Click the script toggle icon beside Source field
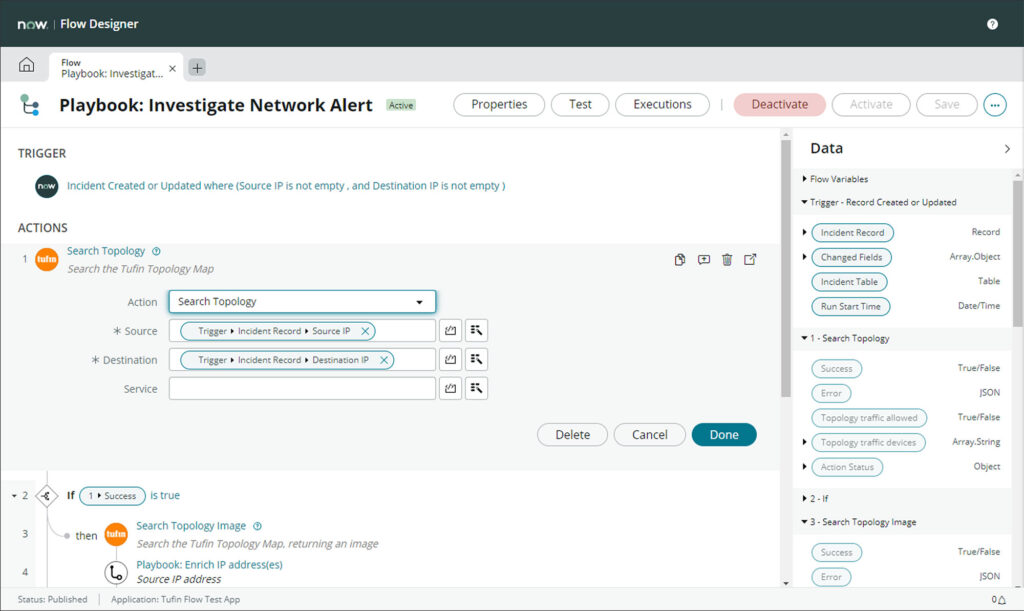Screen dimensions: 1024x611 [451, 331]
